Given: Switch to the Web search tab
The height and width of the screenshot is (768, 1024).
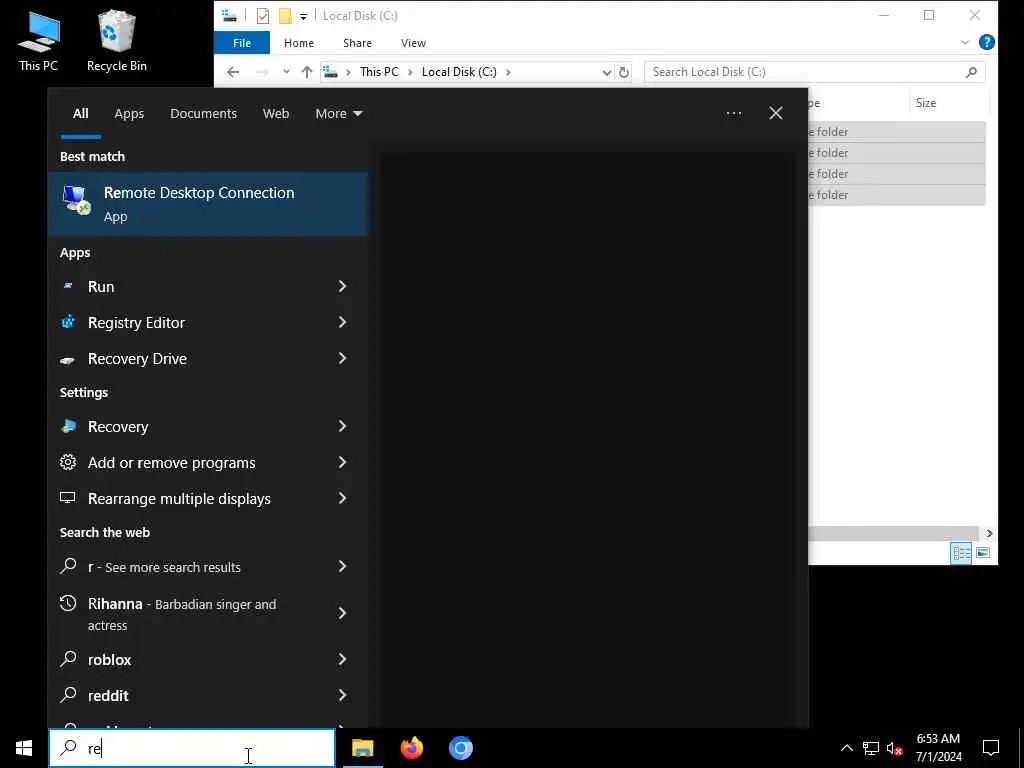Looking at the screenshot, I should pos(276,114).
